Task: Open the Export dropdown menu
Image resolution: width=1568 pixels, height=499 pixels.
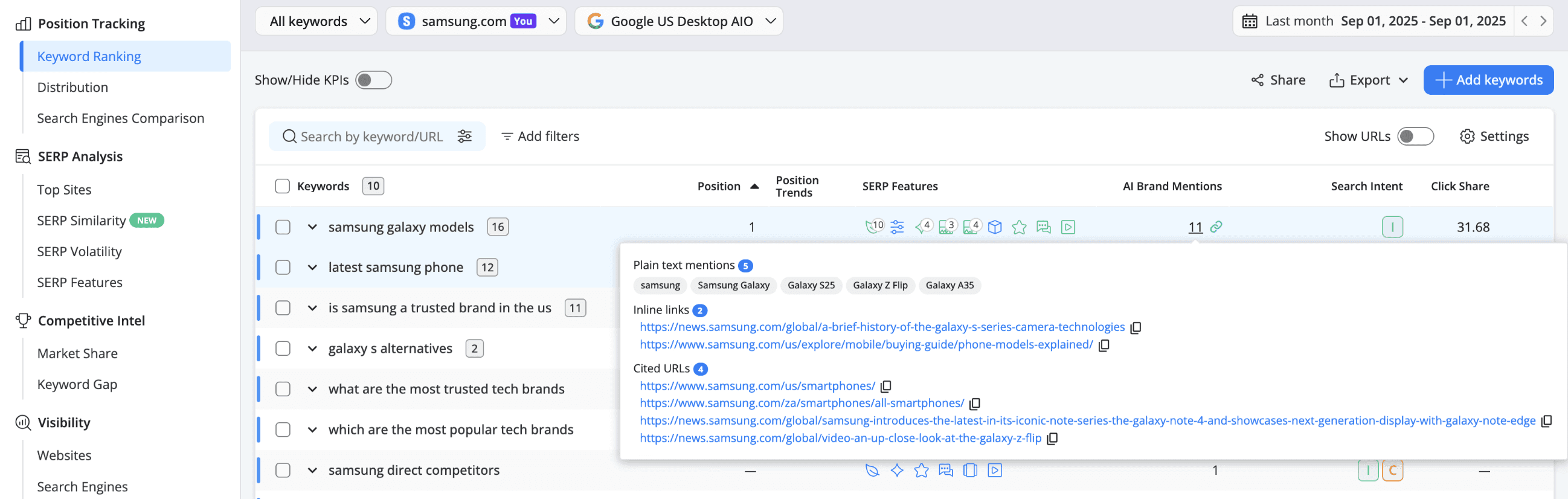Action: coord(1368,80)
